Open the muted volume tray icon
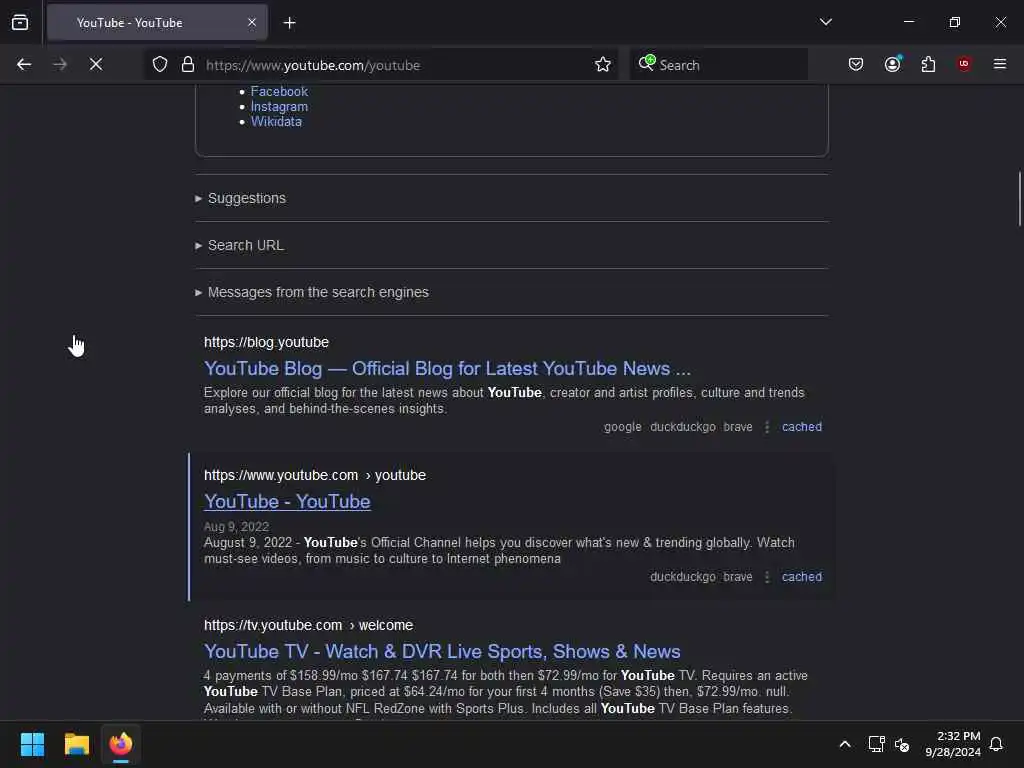 902,744
